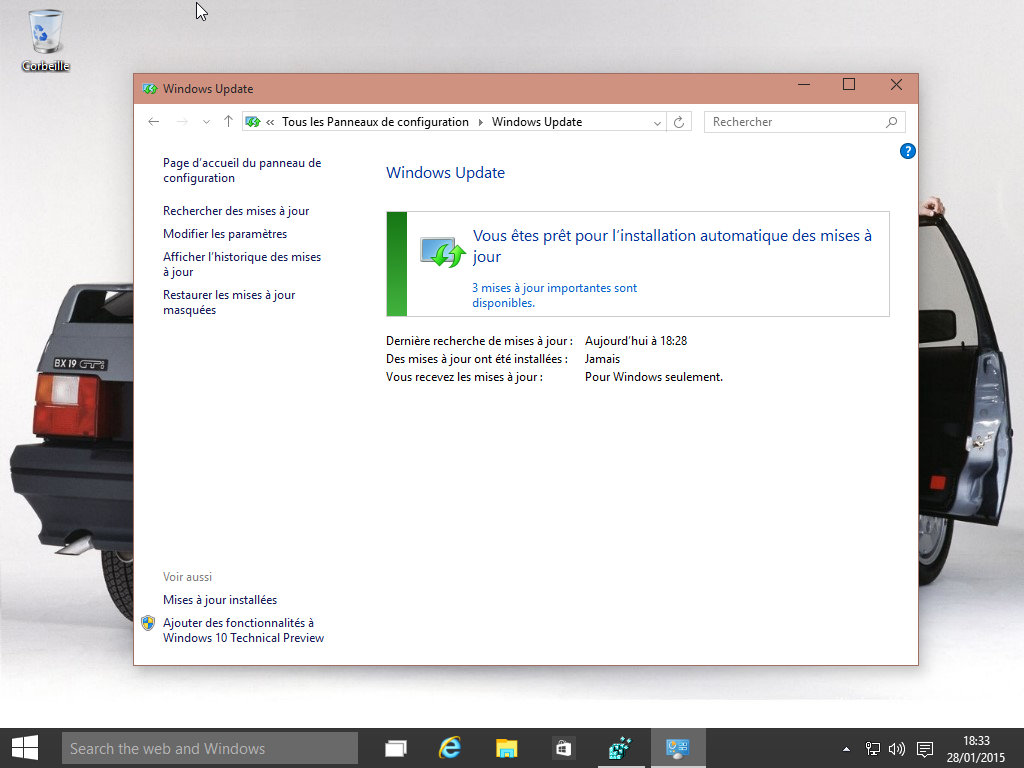Screen dimensions: 1024x768
Task: Open Internet Explorer from the taskbar
Action: pos(451,748)
